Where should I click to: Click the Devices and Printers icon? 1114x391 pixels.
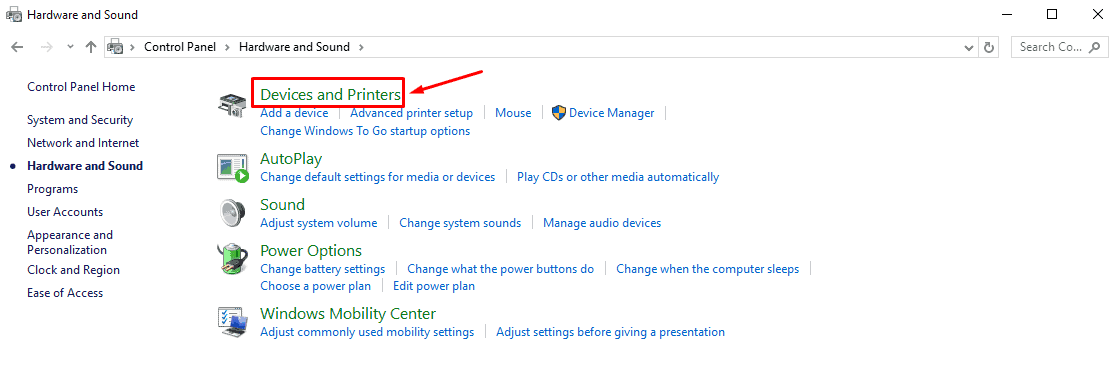click(x=232, y=105)
